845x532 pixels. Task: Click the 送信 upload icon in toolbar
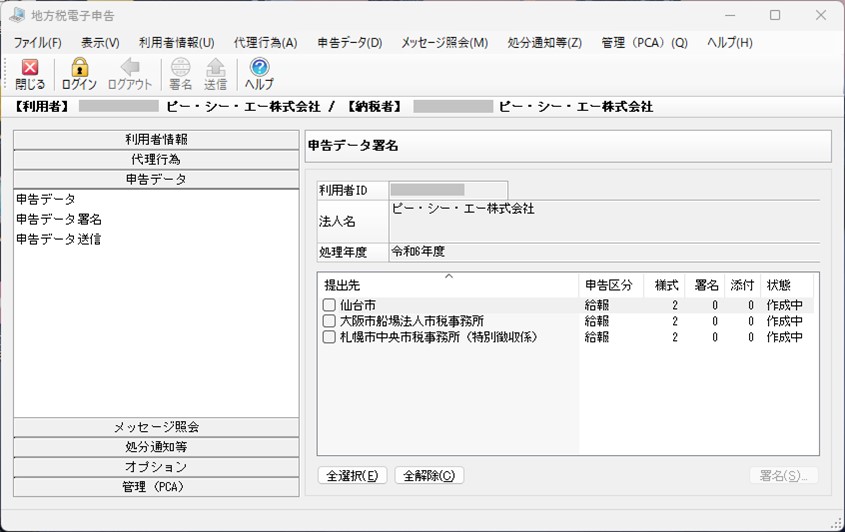pos(216,67)
